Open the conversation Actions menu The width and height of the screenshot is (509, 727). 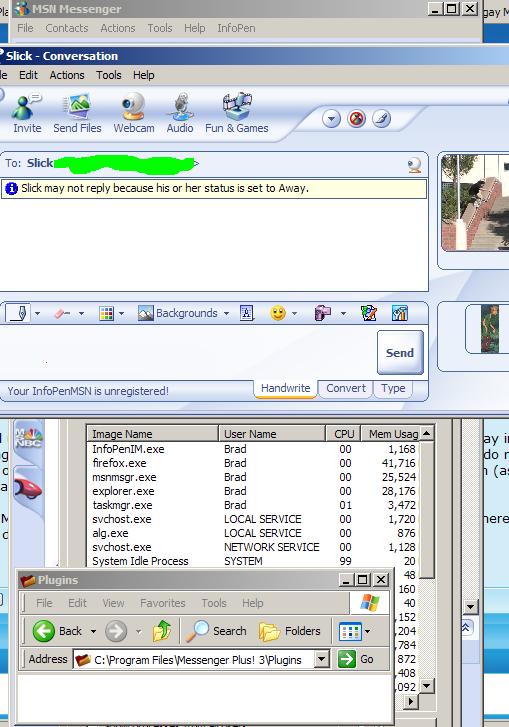[x=67, y=75]
